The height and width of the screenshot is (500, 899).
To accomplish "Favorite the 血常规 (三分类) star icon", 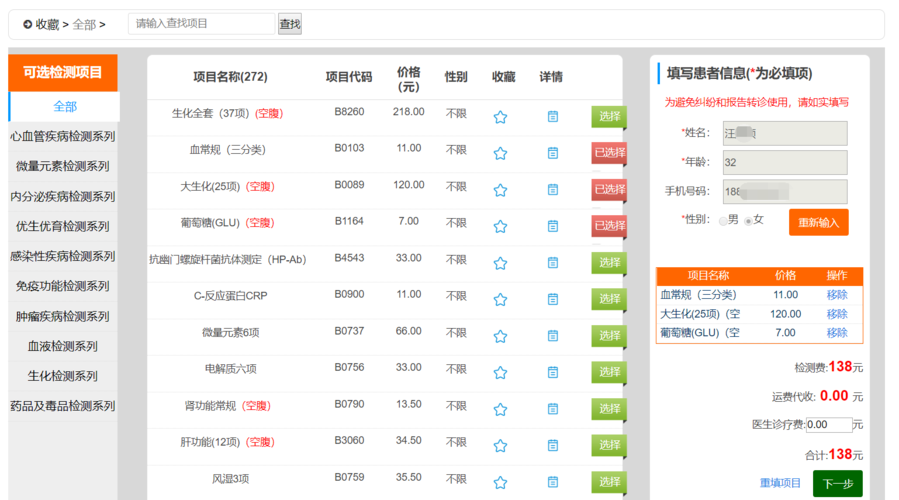I will coord(501,154).
